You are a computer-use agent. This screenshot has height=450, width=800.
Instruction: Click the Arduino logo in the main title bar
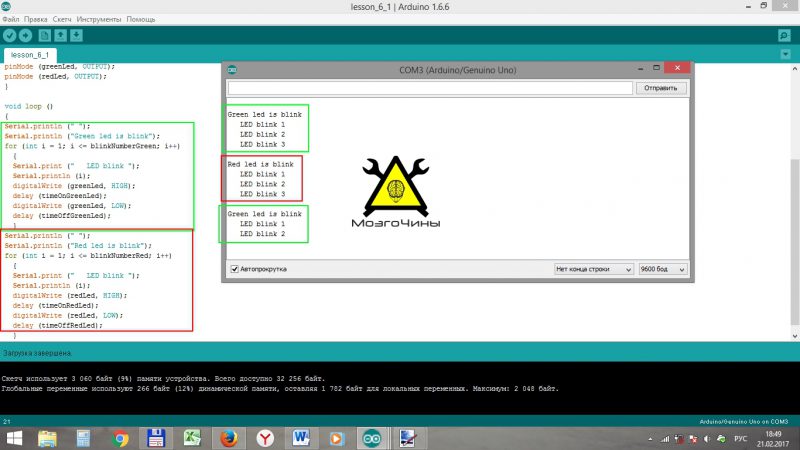click(x=6, y=7)
